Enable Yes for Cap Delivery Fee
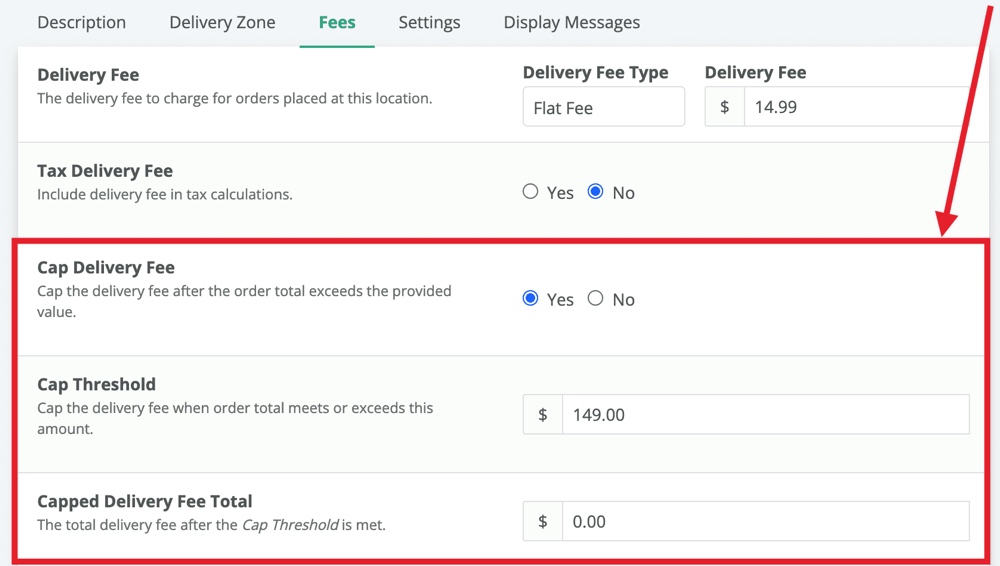Viewport: 1000px width, 566px height. [530, 298]
